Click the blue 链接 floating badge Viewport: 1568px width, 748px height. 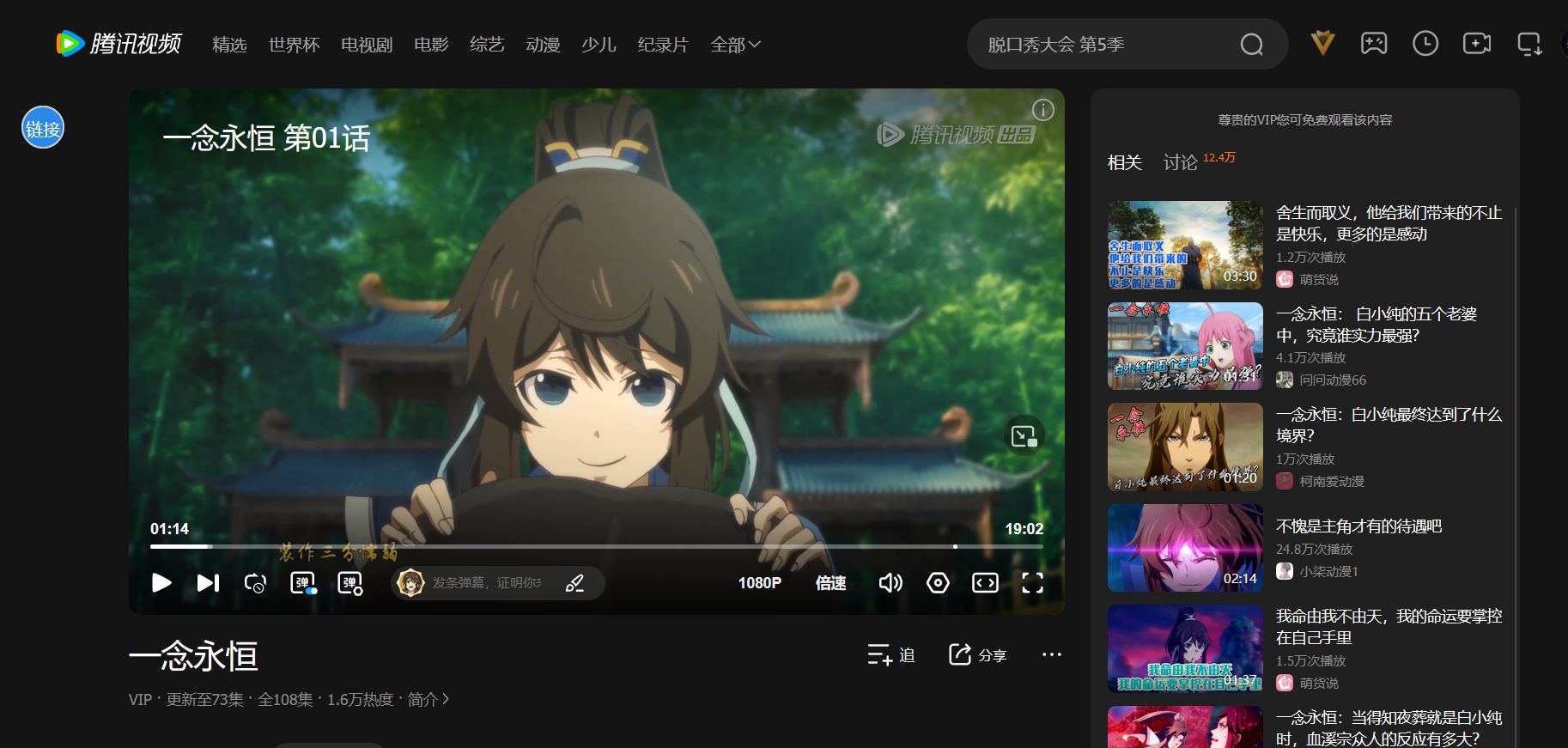[x=43, y=128]
